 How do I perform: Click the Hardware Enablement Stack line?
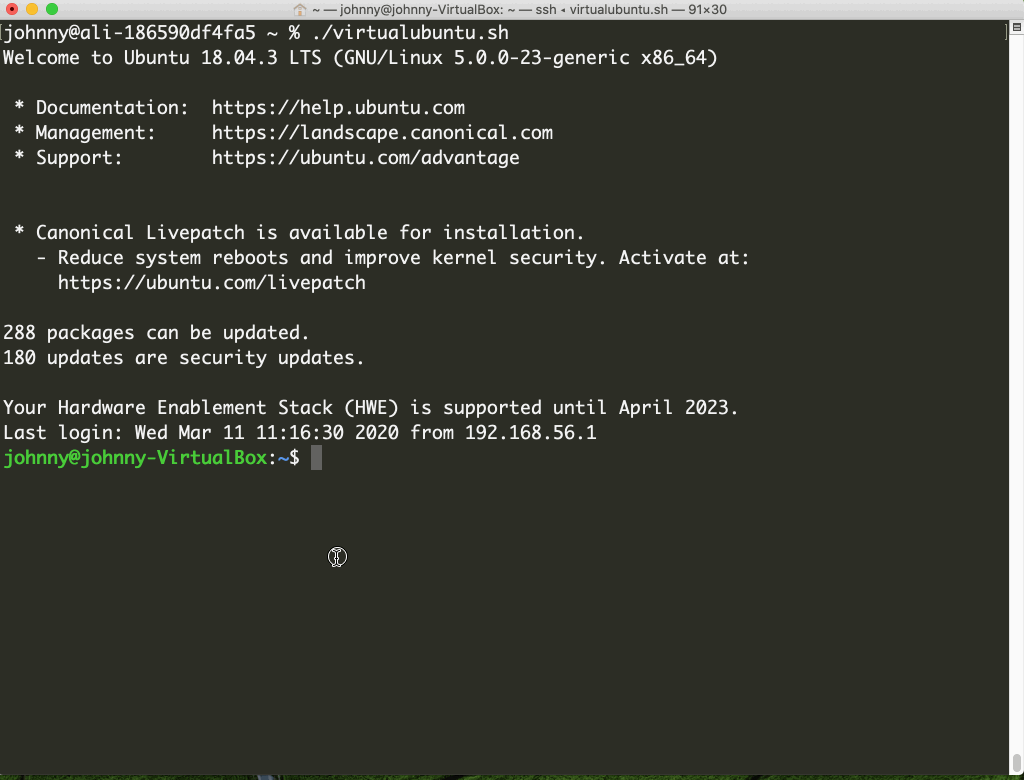370,408
